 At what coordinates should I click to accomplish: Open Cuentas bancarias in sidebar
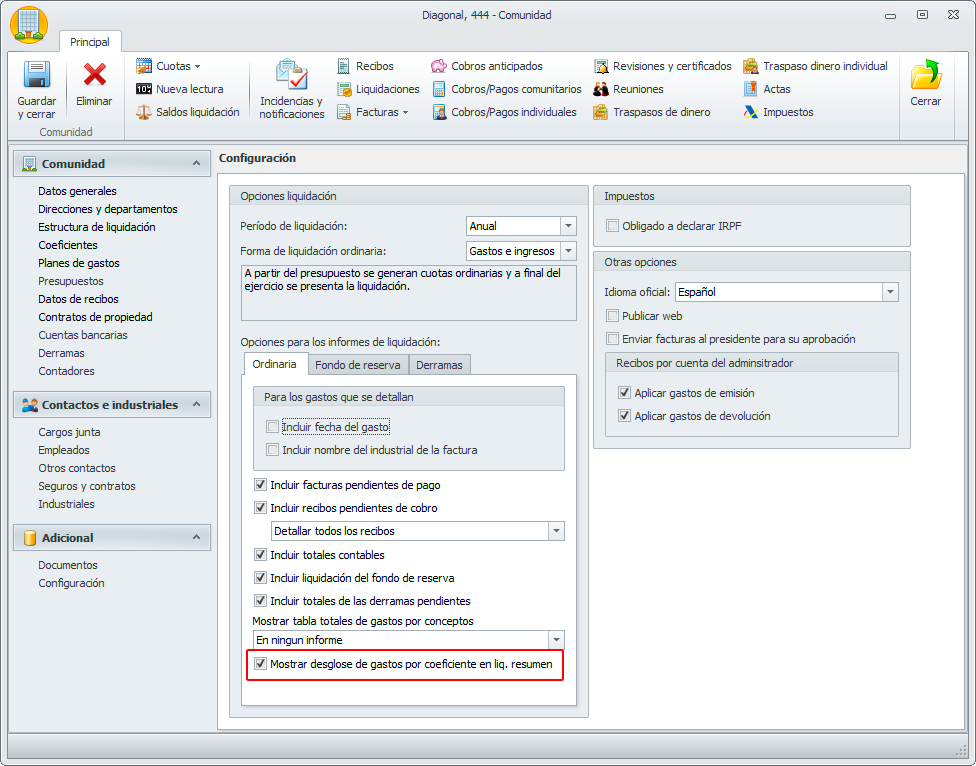83,335
